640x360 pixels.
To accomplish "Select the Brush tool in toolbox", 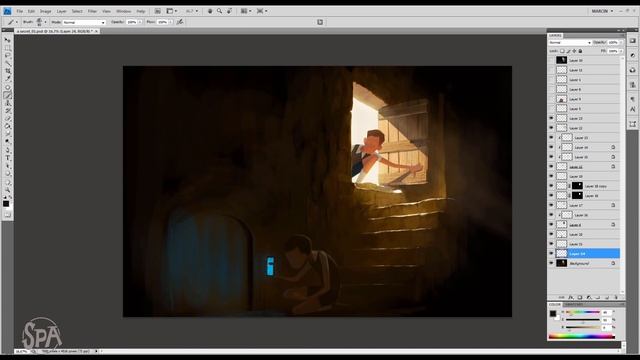I will [7, 95].
